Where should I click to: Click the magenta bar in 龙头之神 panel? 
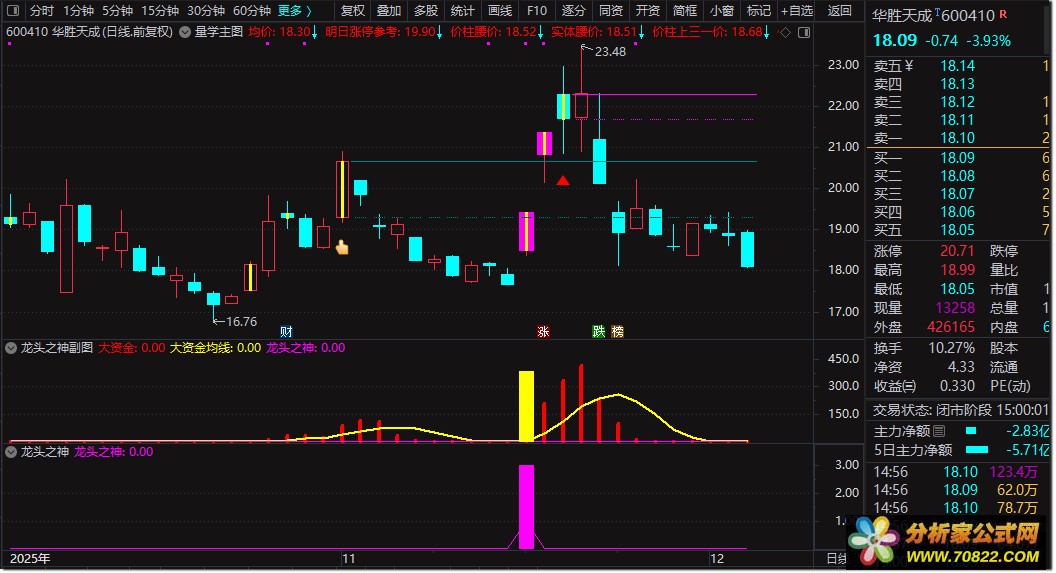tap(526, 506)
